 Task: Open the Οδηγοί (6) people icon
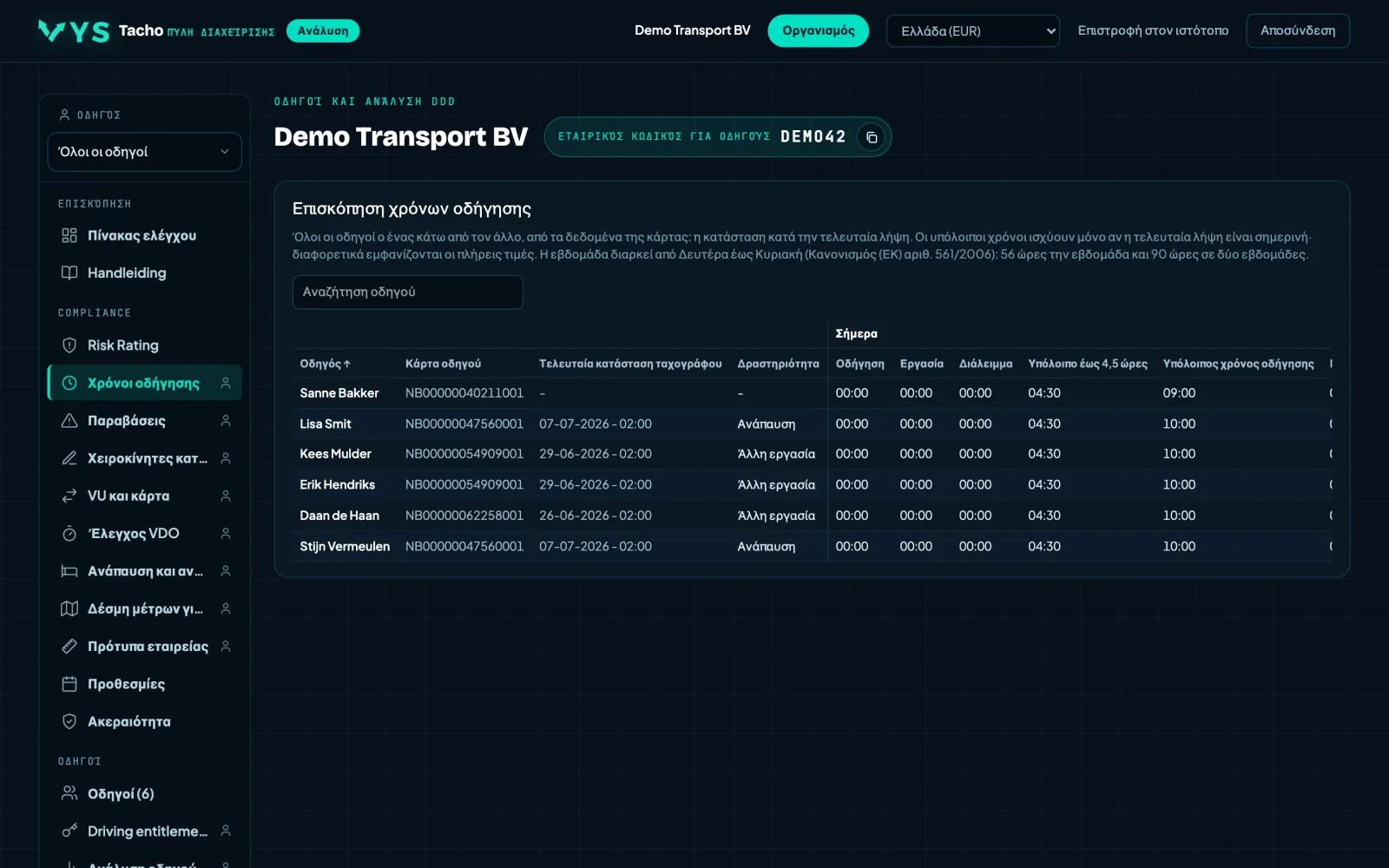pyautogui.click(x=69, y=793)
